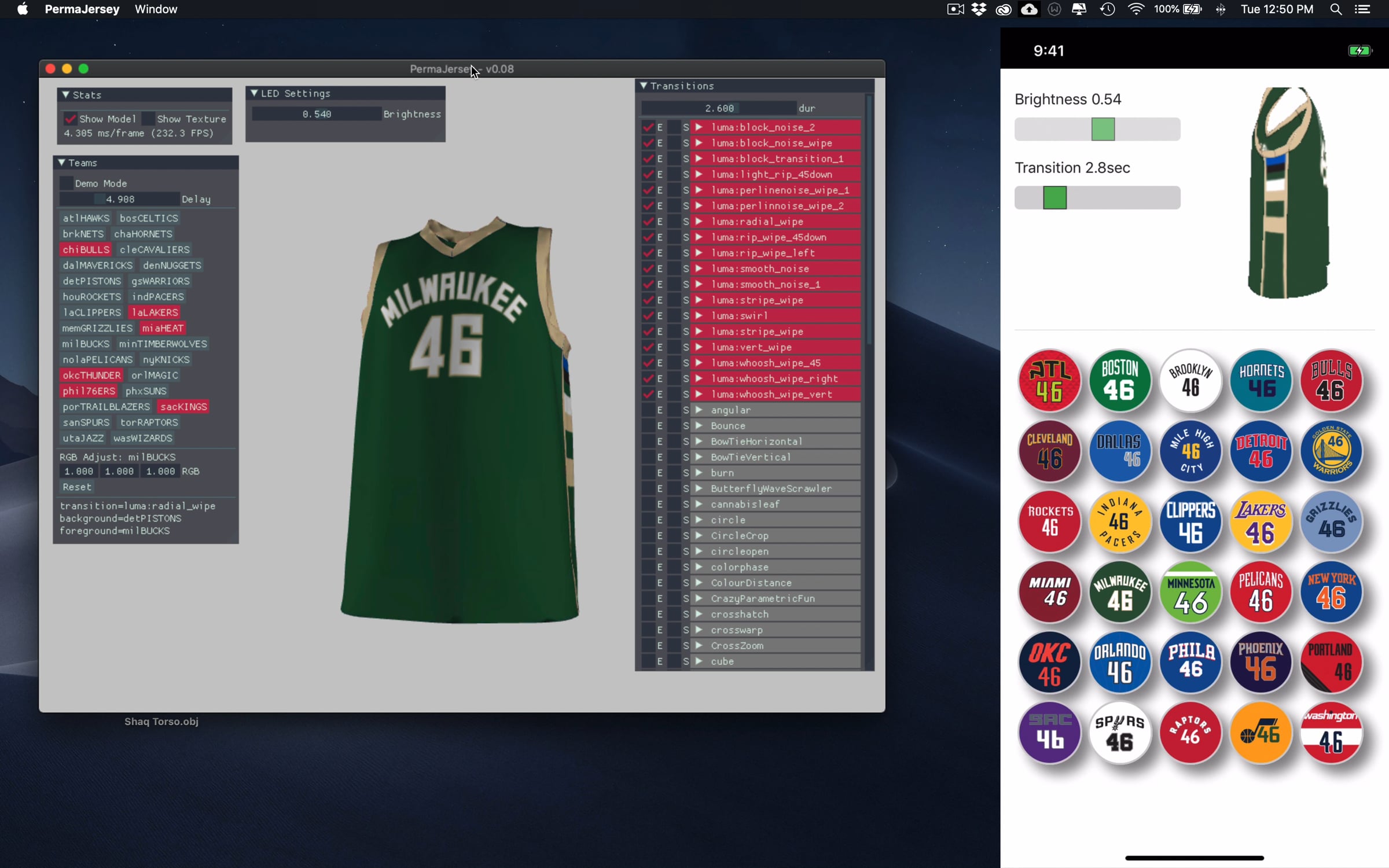Tap the OKC 46 team badge
This screenshot has width=1389, height=868.
(x=1049, y=663)
